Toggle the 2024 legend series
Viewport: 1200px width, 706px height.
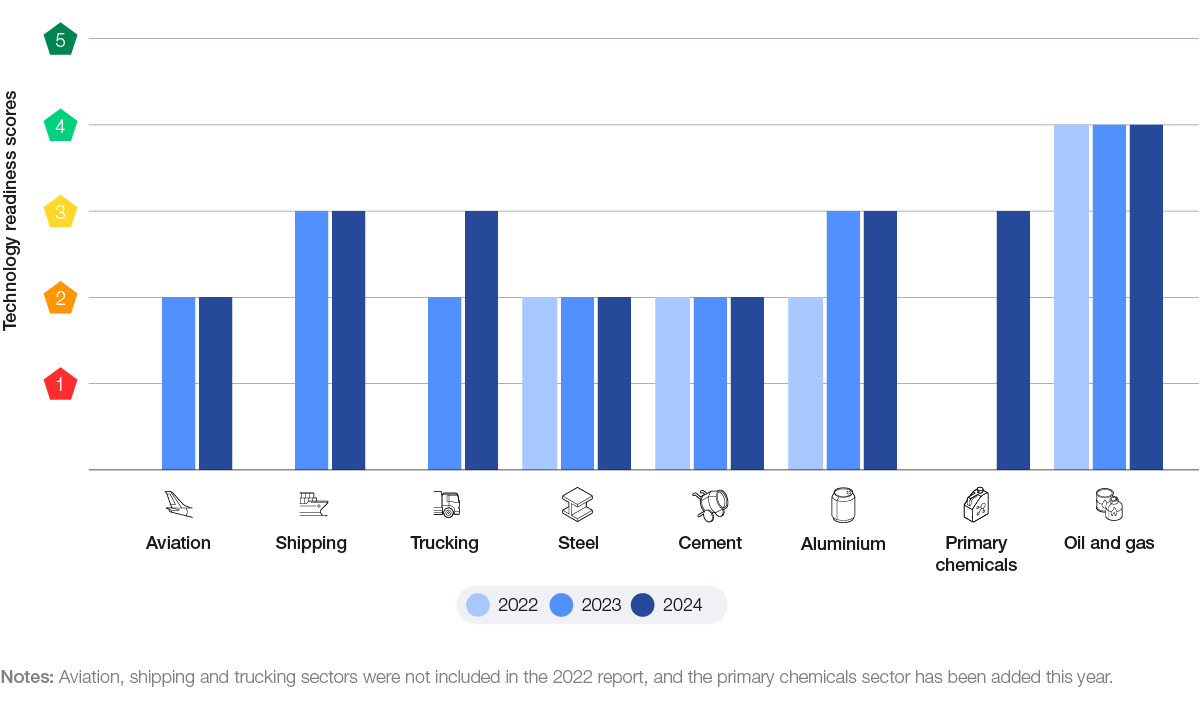point(668,605)
